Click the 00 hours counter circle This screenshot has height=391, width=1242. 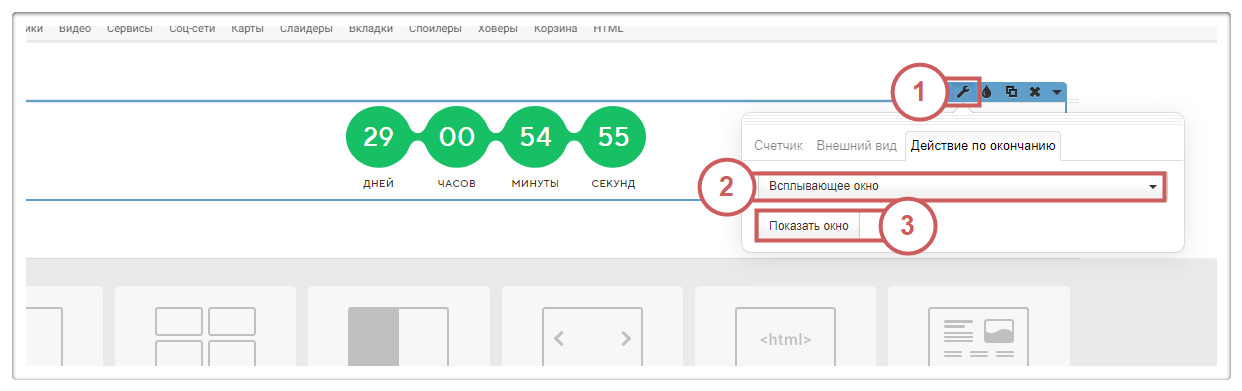click(x=457, y=137)
